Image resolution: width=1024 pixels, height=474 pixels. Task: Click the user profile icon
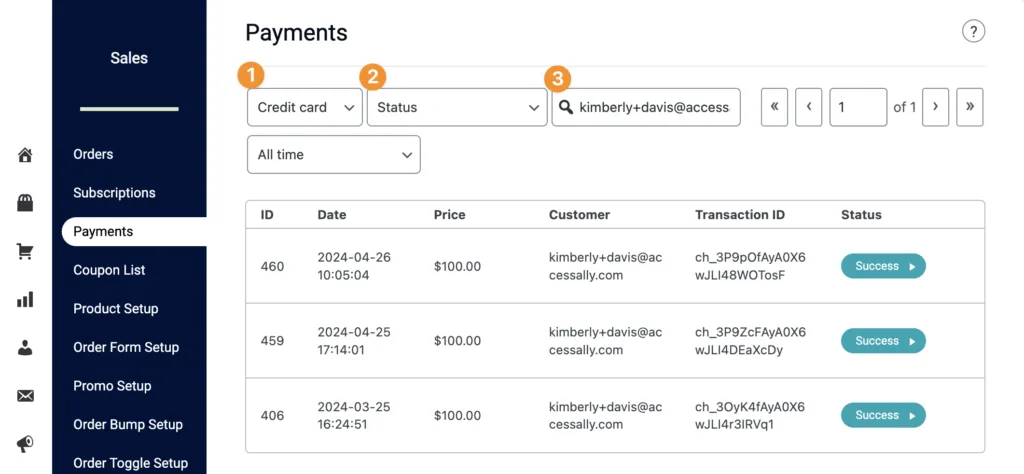click(25, 348)
